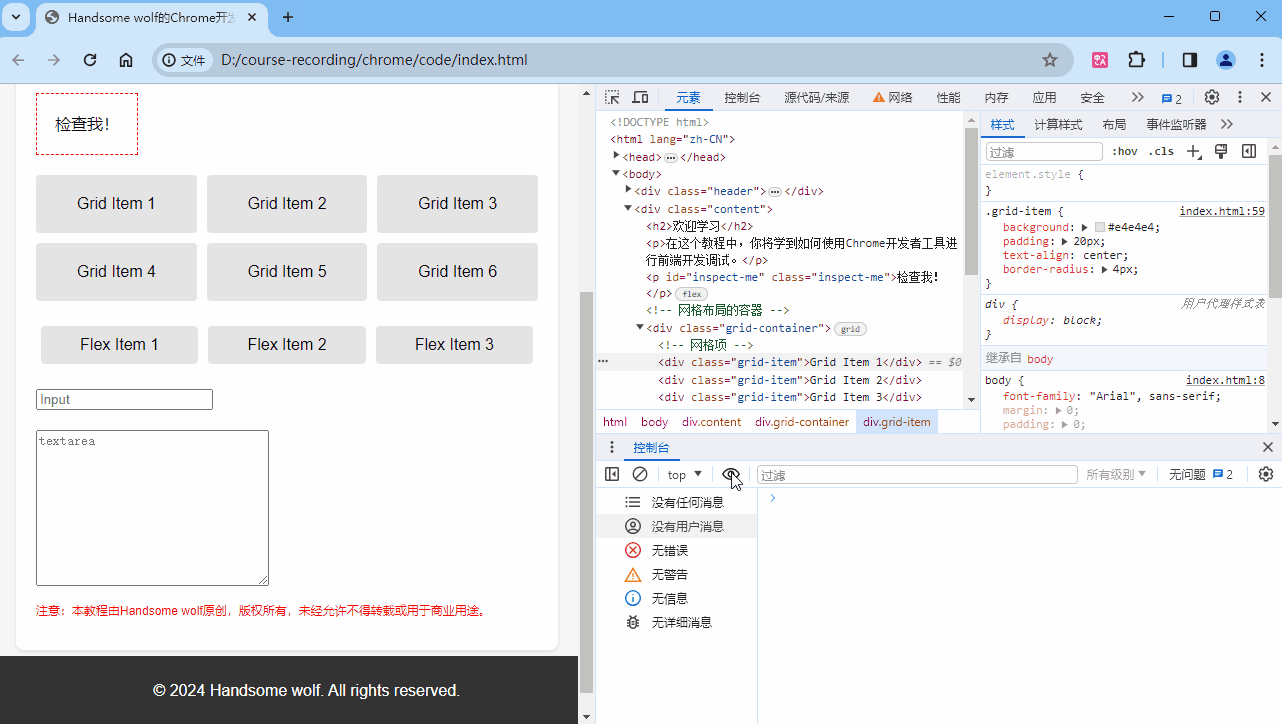Toggle the flex badge in DOM tree
This screenshot has height=724, width=1282.
[x=691, y=294]
